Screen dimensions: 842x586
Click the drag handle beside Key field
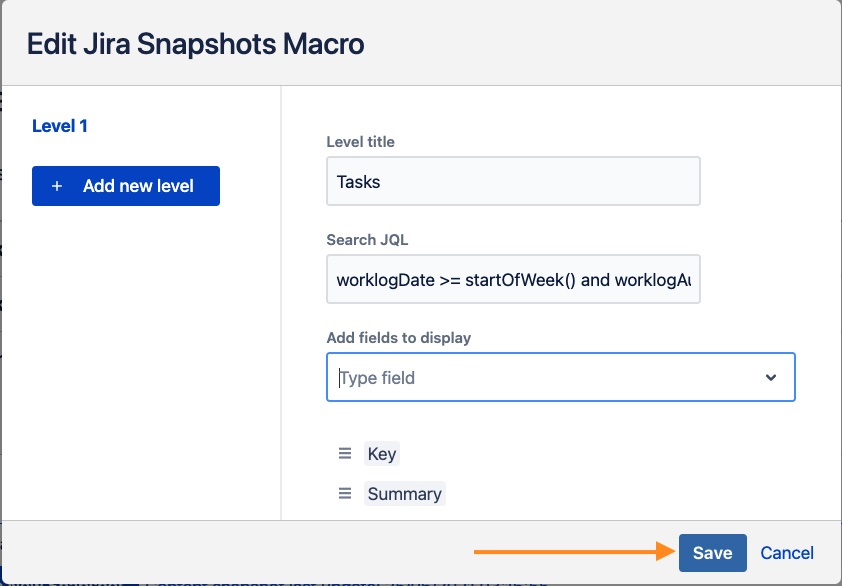[345, 454]
